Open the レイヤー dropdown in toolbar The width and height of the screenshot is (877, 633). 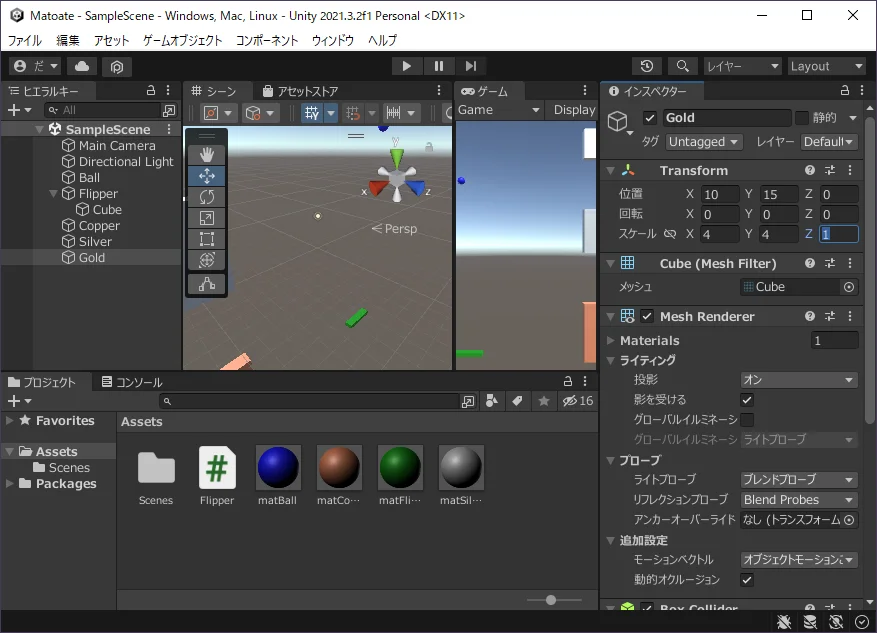coord(743,66)
